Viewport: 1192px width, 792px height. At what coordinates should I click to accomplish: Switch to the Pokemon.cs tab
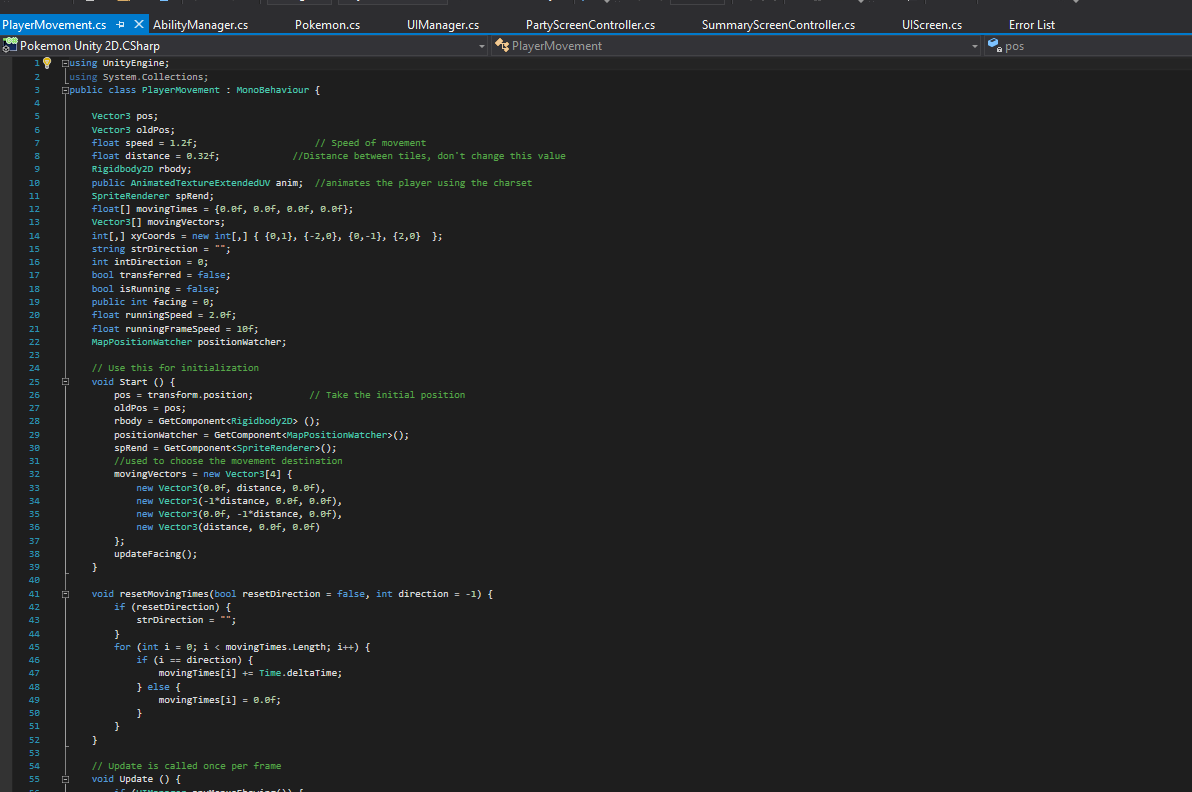(327, 24)
